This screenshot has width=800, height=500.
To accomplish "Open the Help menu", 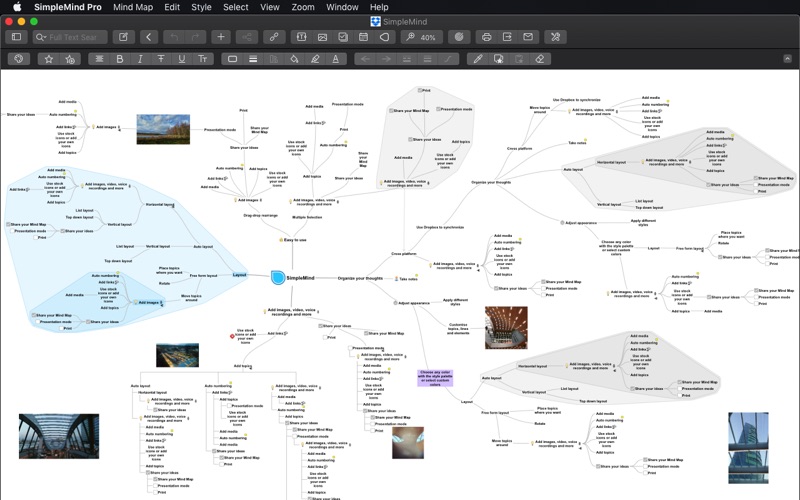I will pyautogui.click(x=379, y=7).
